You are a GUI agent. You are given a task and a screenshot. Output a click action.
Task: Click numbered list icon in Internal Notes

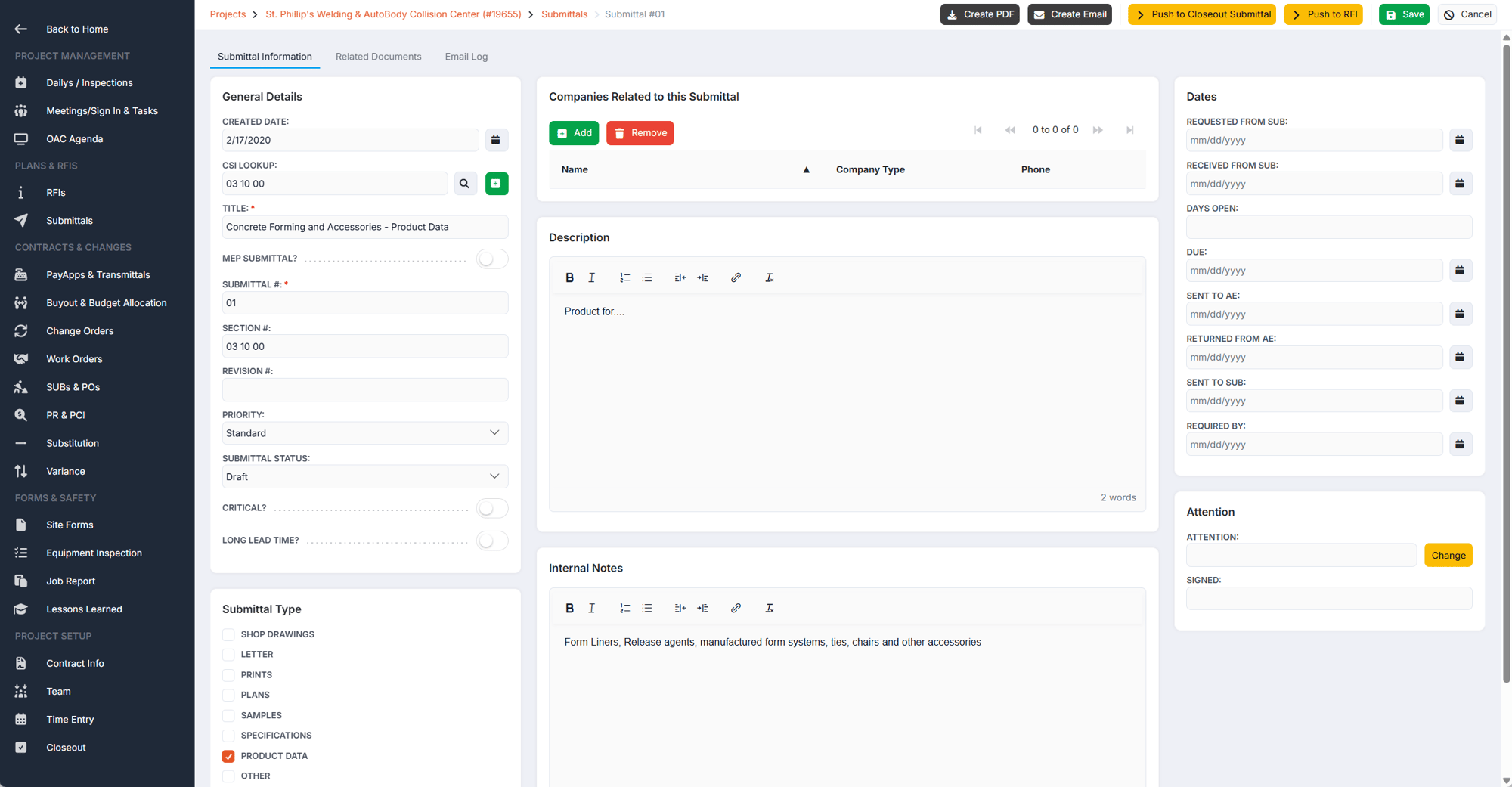coord(624,608)
